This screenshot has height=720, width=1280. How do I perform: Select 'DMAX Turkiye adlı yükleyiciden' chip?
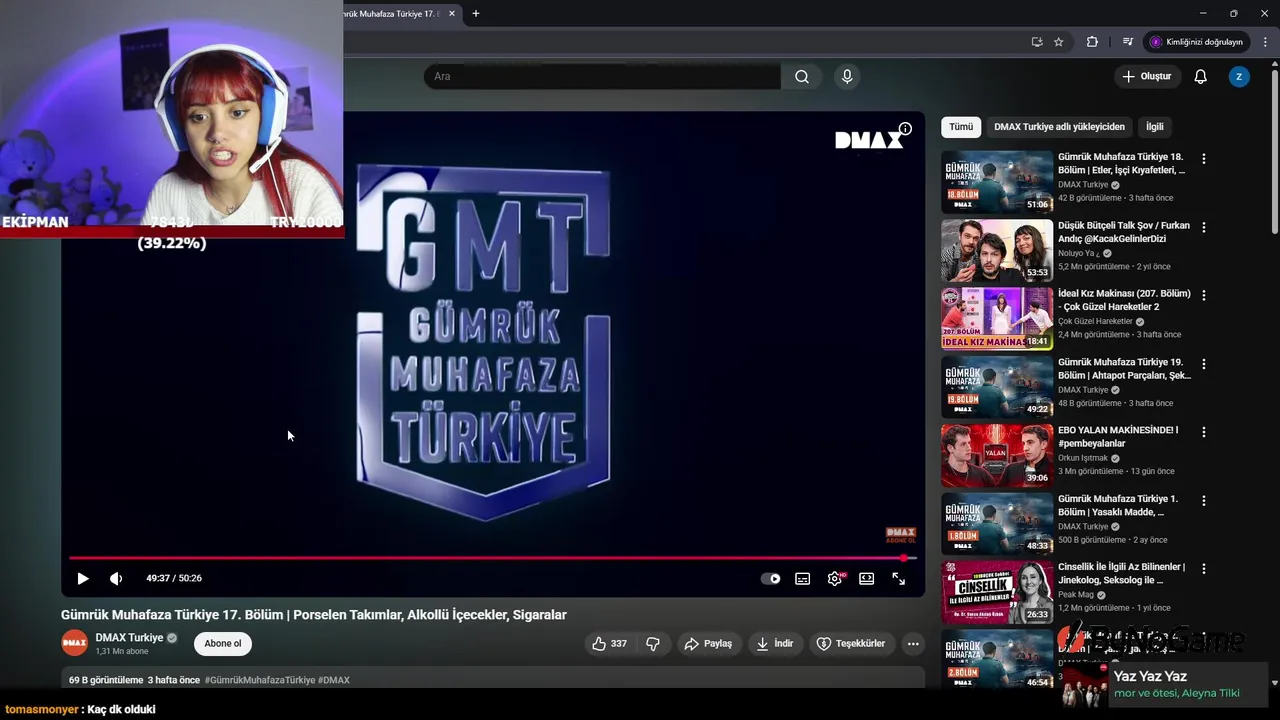pyautogui.click(x=1059, y=127)
